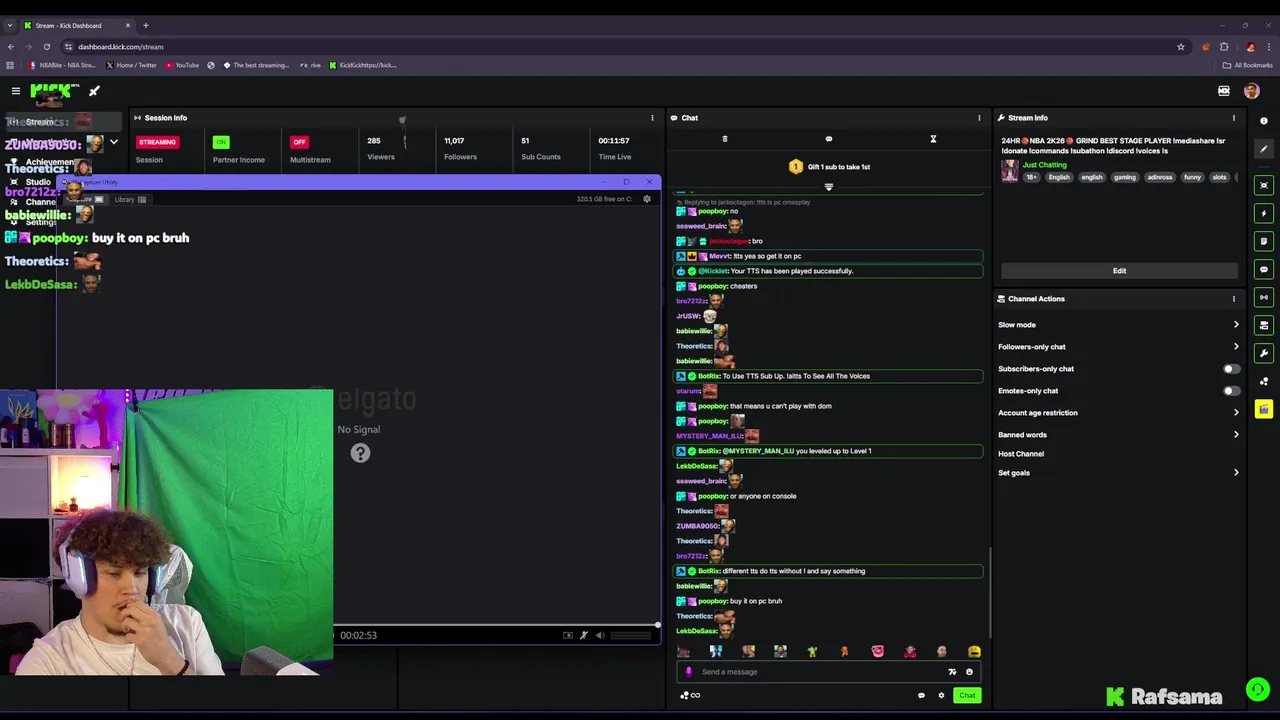Click the pop-out icon in Capture Utility player
The width and height of the screenshot is (1280, 720).
click(568, 635)
